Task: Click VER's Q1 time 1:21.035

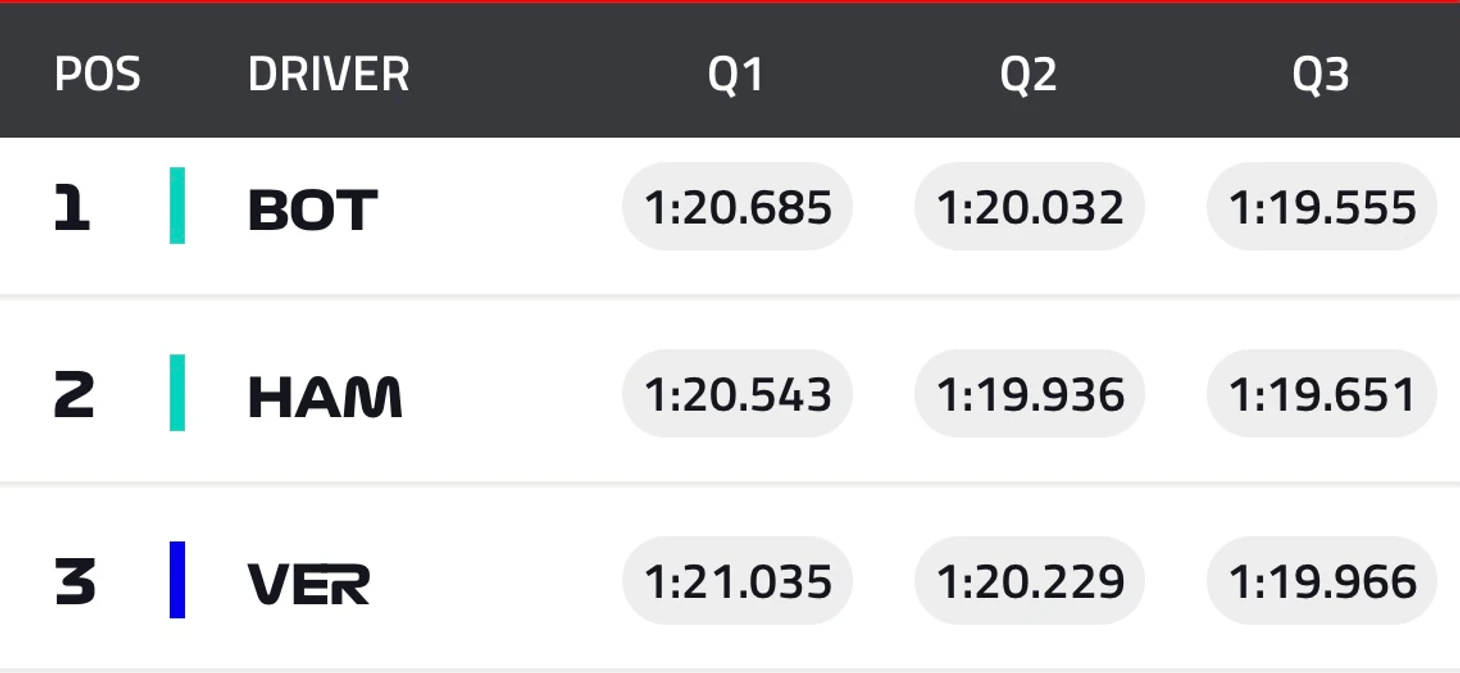Action: click(737, 581)
